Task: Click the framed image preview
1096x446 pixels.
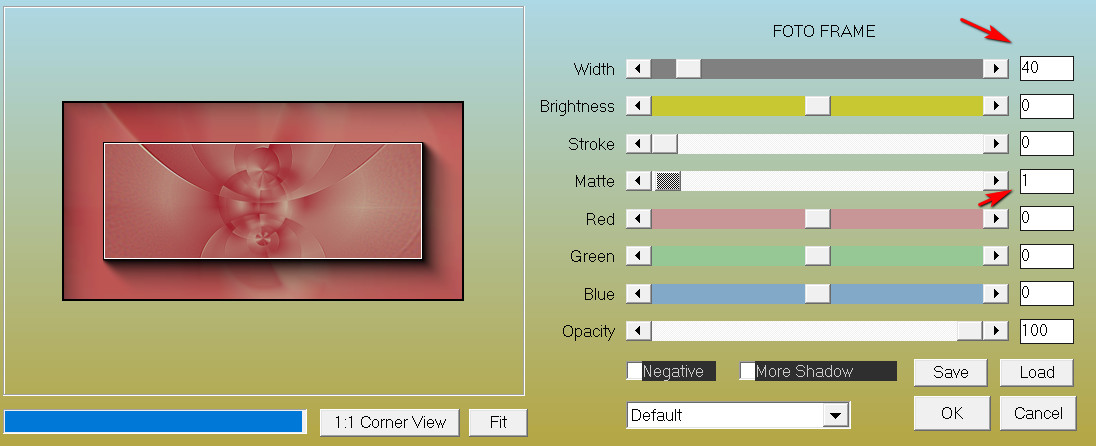Action: pos(263,200)
